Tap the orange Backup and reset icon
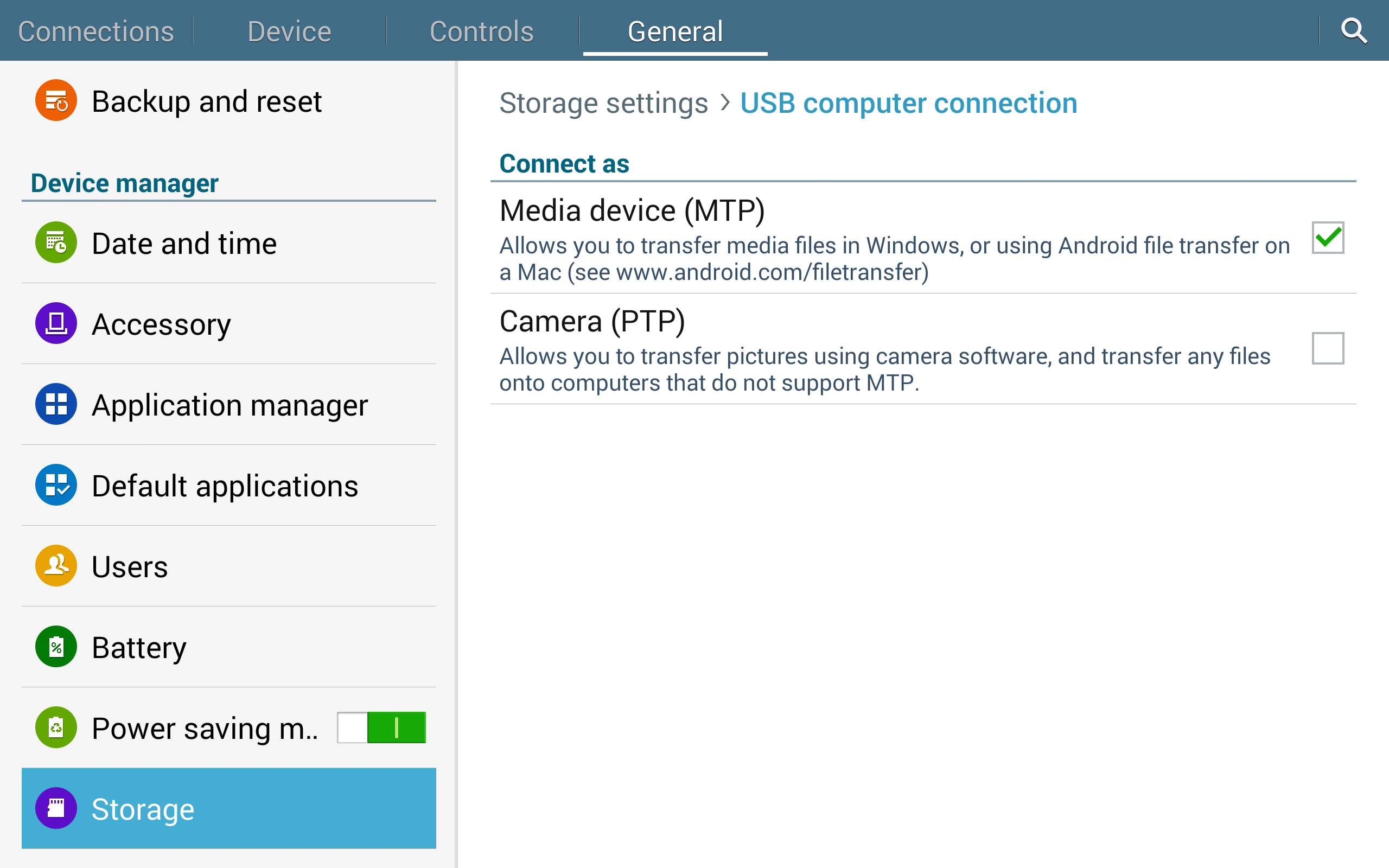The height and width of the screenshot is (868, 1389). click(56, 100)
